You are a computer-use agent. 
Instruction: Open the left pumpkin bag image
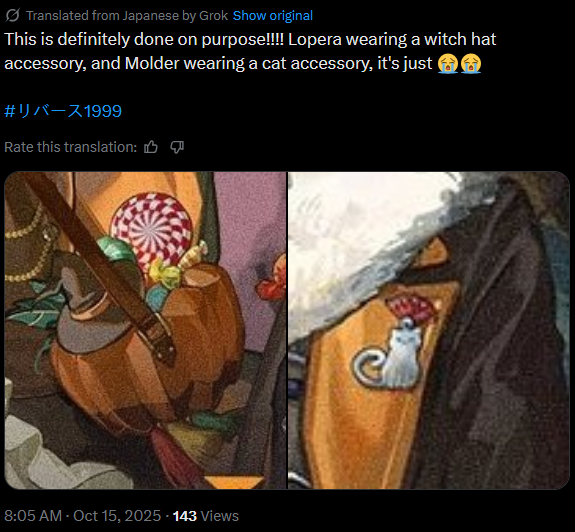(x=145, y=330)
